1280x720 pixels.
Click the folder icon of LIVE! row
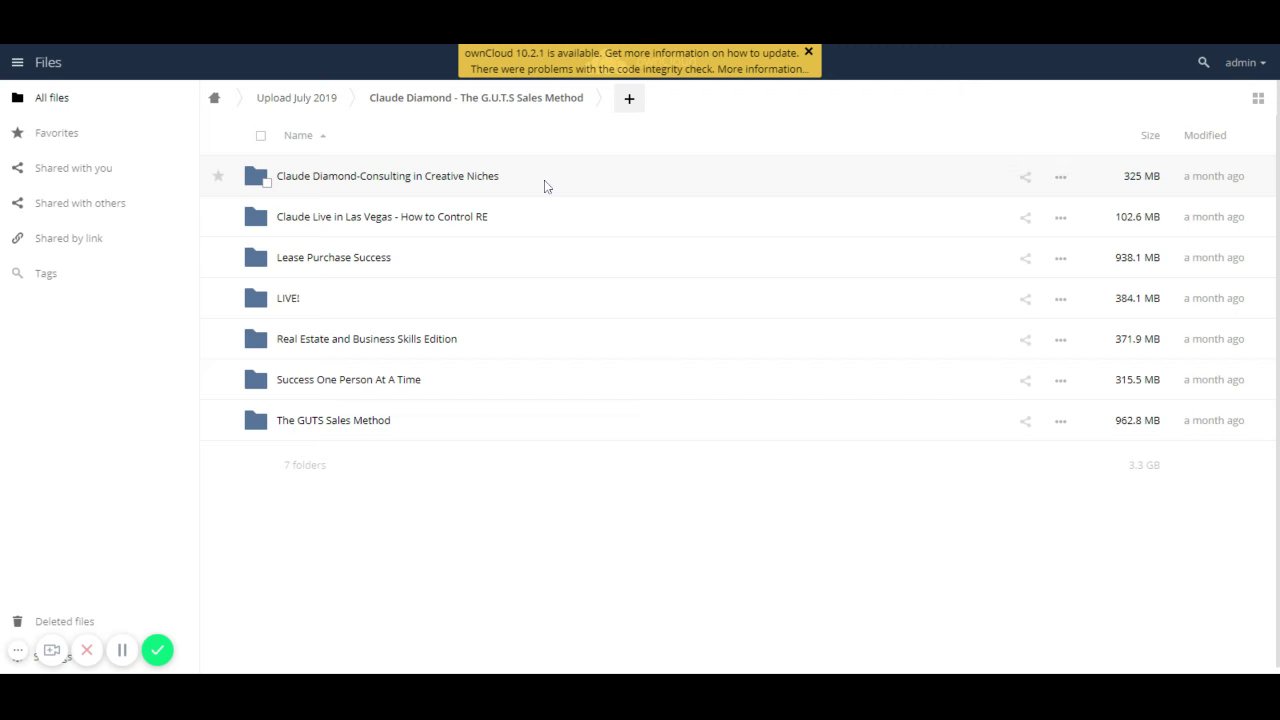click(x=256, y=298)
